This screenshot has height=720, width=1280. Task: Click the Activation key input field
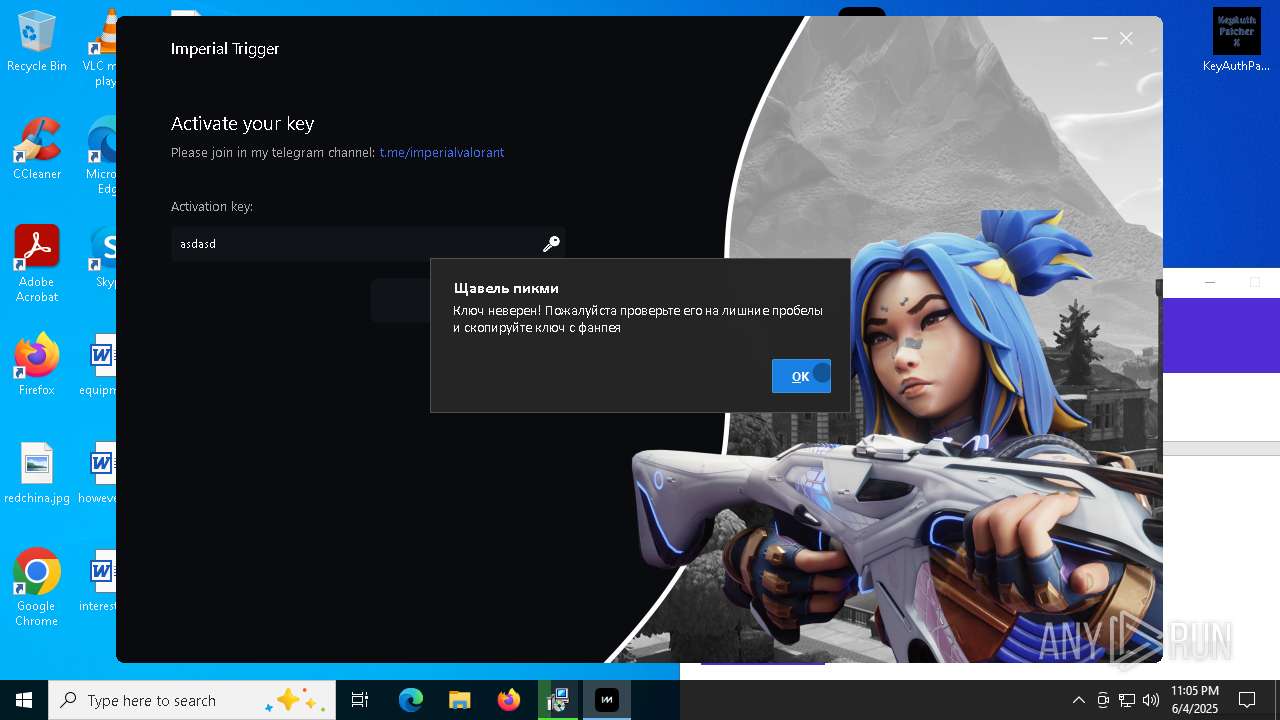pyautogui.click(x=367, y=244)
